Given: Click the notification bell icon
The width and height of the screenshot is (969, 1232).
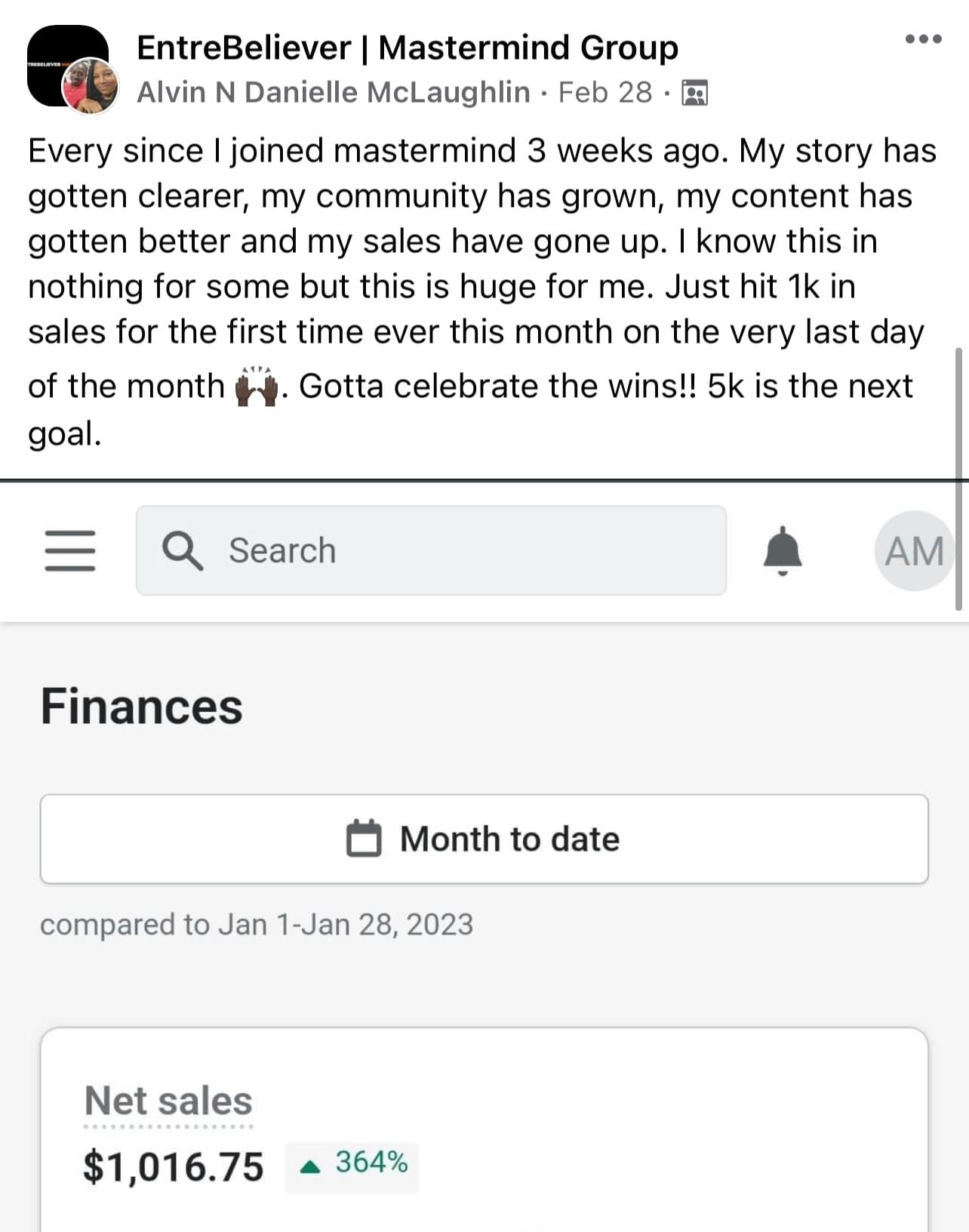Looking at the screenshot, I should point(783,550).
